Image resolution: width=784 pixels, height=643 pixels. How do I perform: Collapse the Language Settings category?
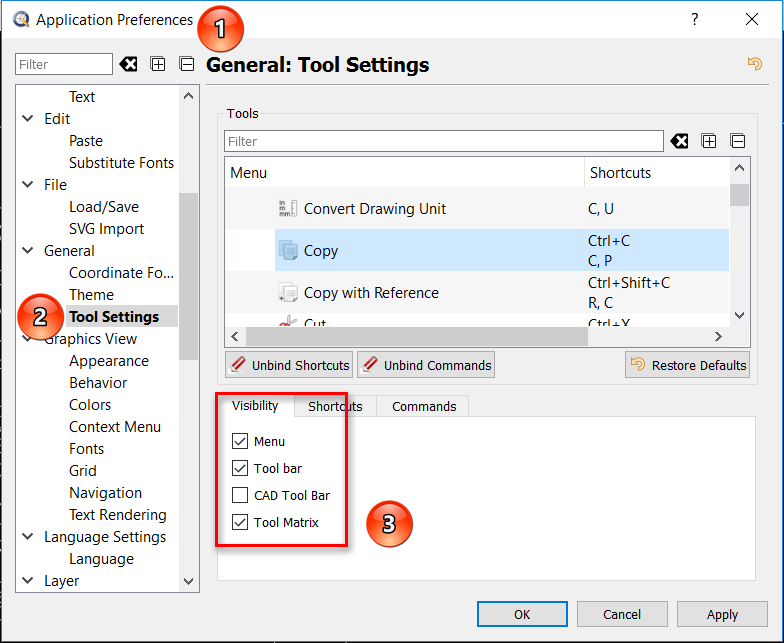pos(28,537)
